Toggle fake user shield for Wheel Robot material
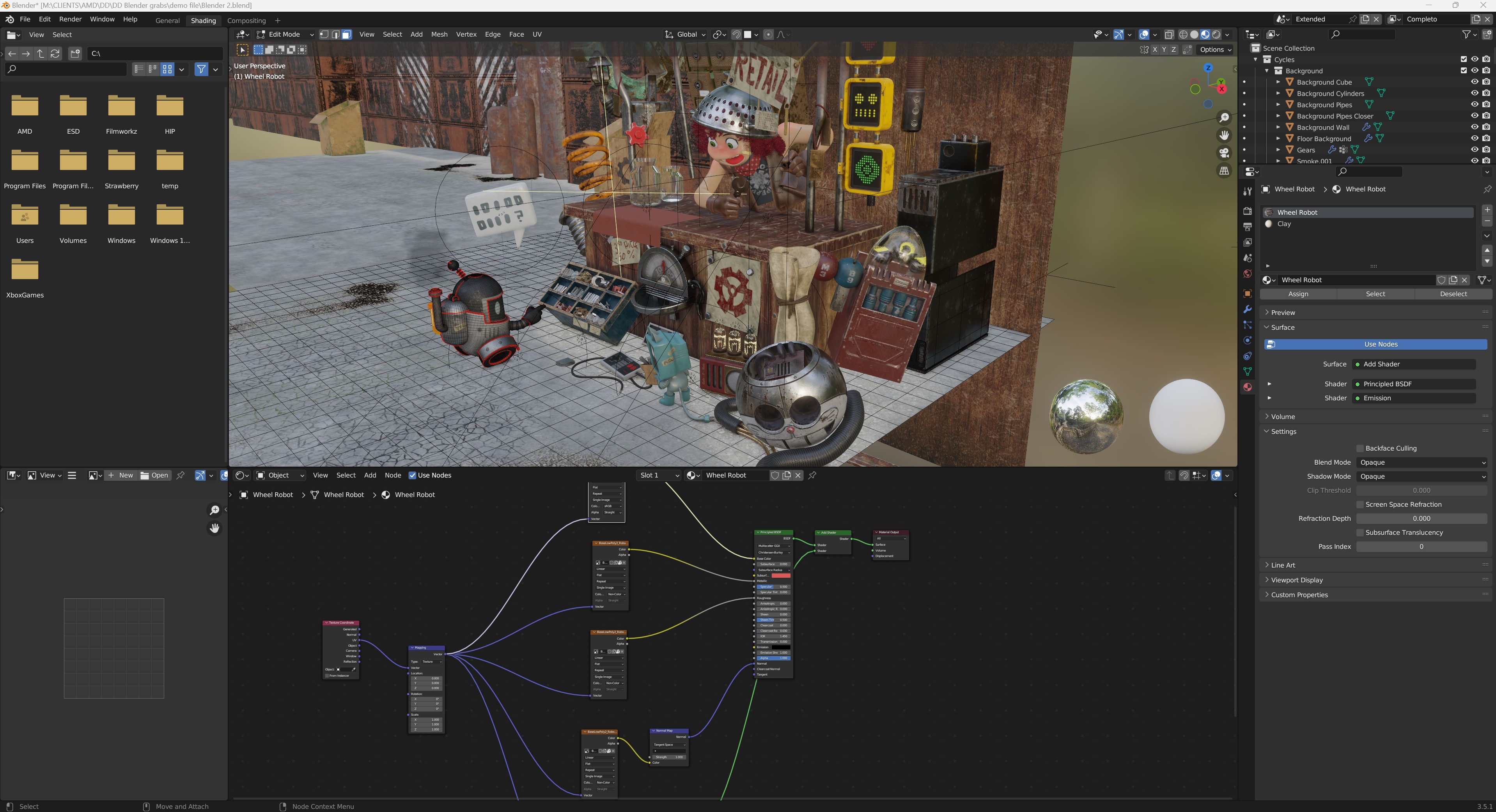 (x=1441, y=280)
